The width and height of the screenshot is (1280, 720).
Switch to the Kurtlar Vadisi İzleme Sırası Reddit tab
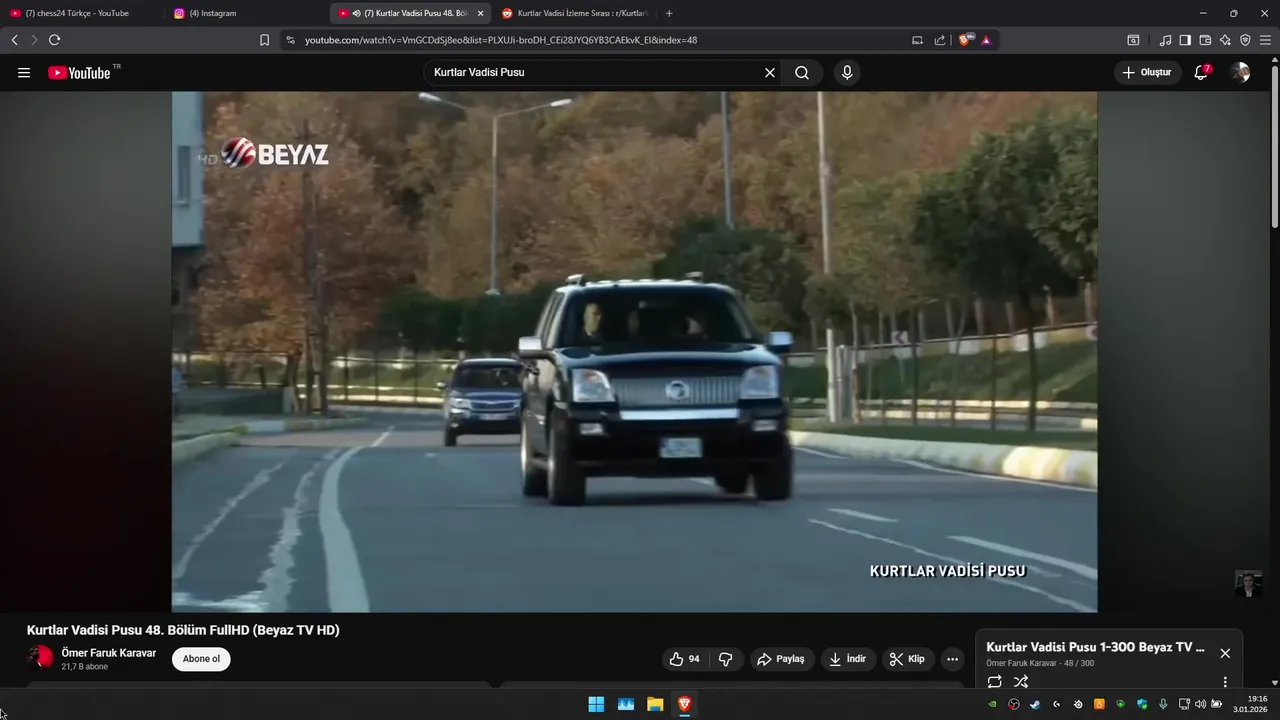click(575, 13)
